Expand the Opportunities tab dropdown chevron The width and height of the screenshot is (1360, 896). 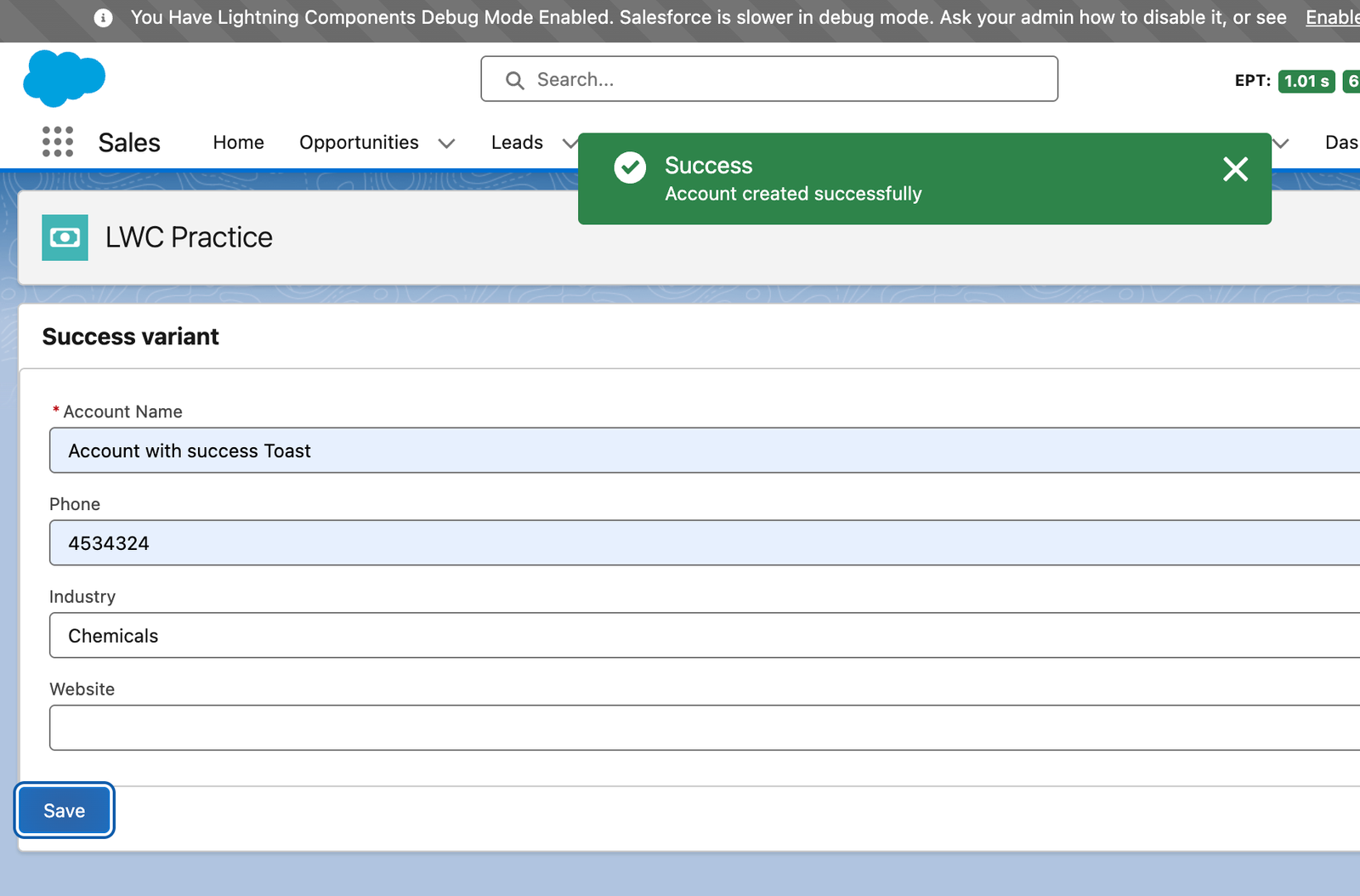pos(446,144)
